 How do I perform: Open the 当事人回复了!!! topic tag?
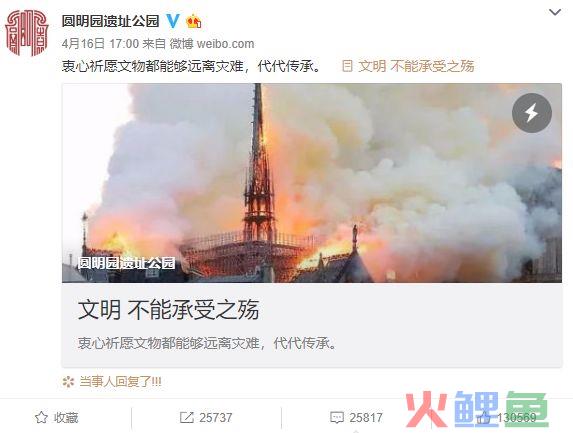120,382
